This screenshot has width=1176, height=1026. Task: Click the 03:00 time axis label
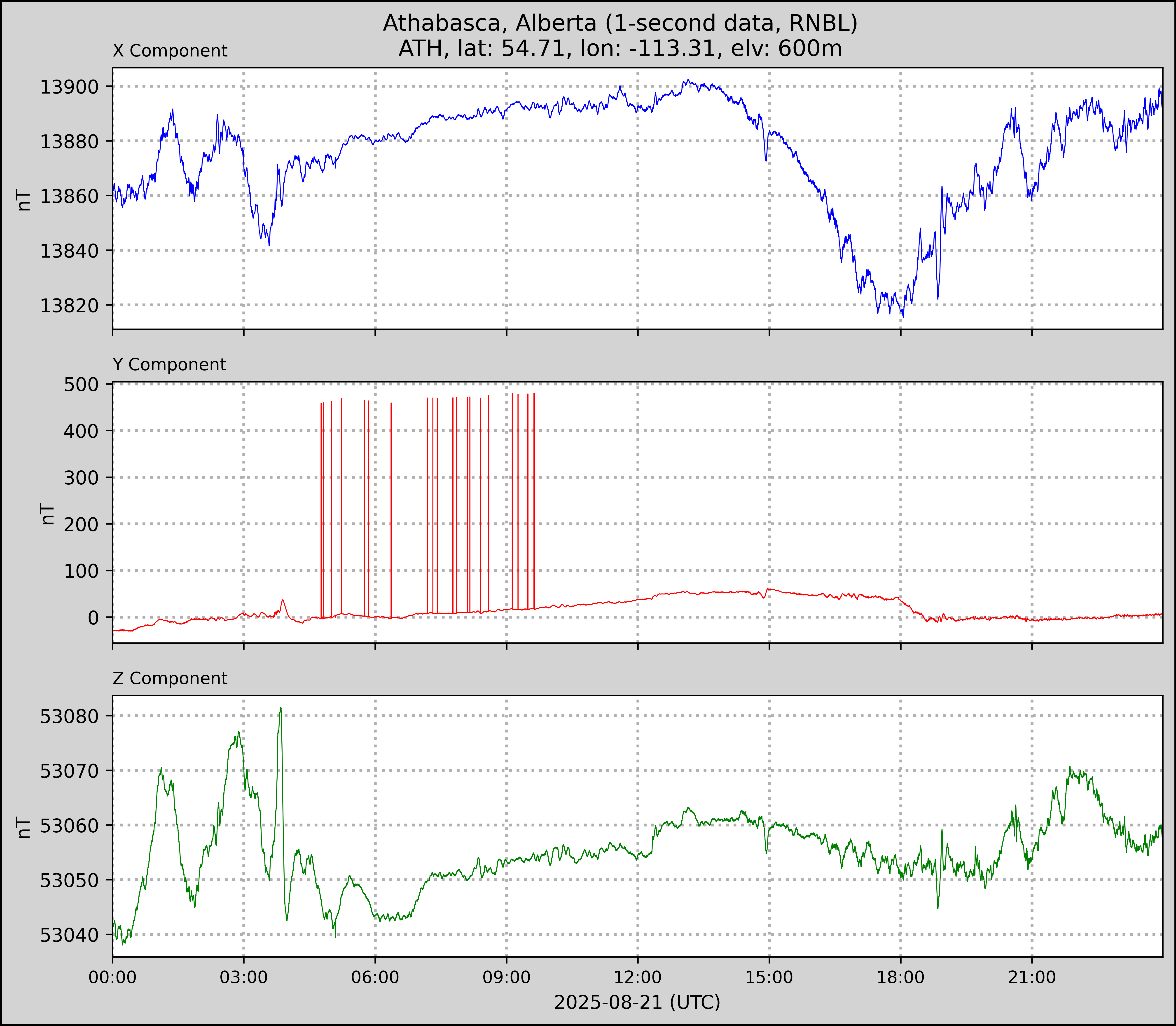[x=244, y=977]
